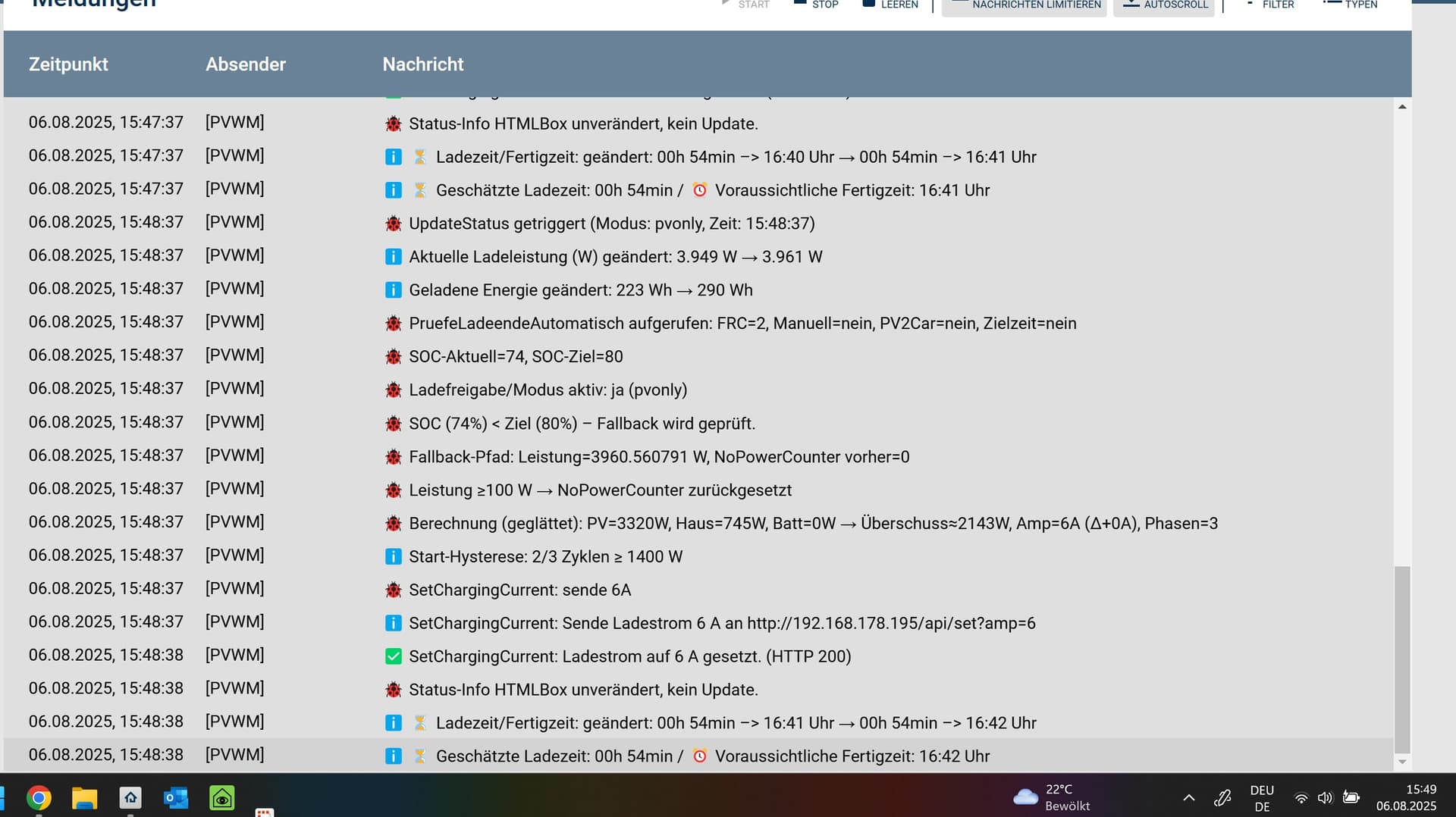Launch Outlook from the taskbar

click(176, 798)
